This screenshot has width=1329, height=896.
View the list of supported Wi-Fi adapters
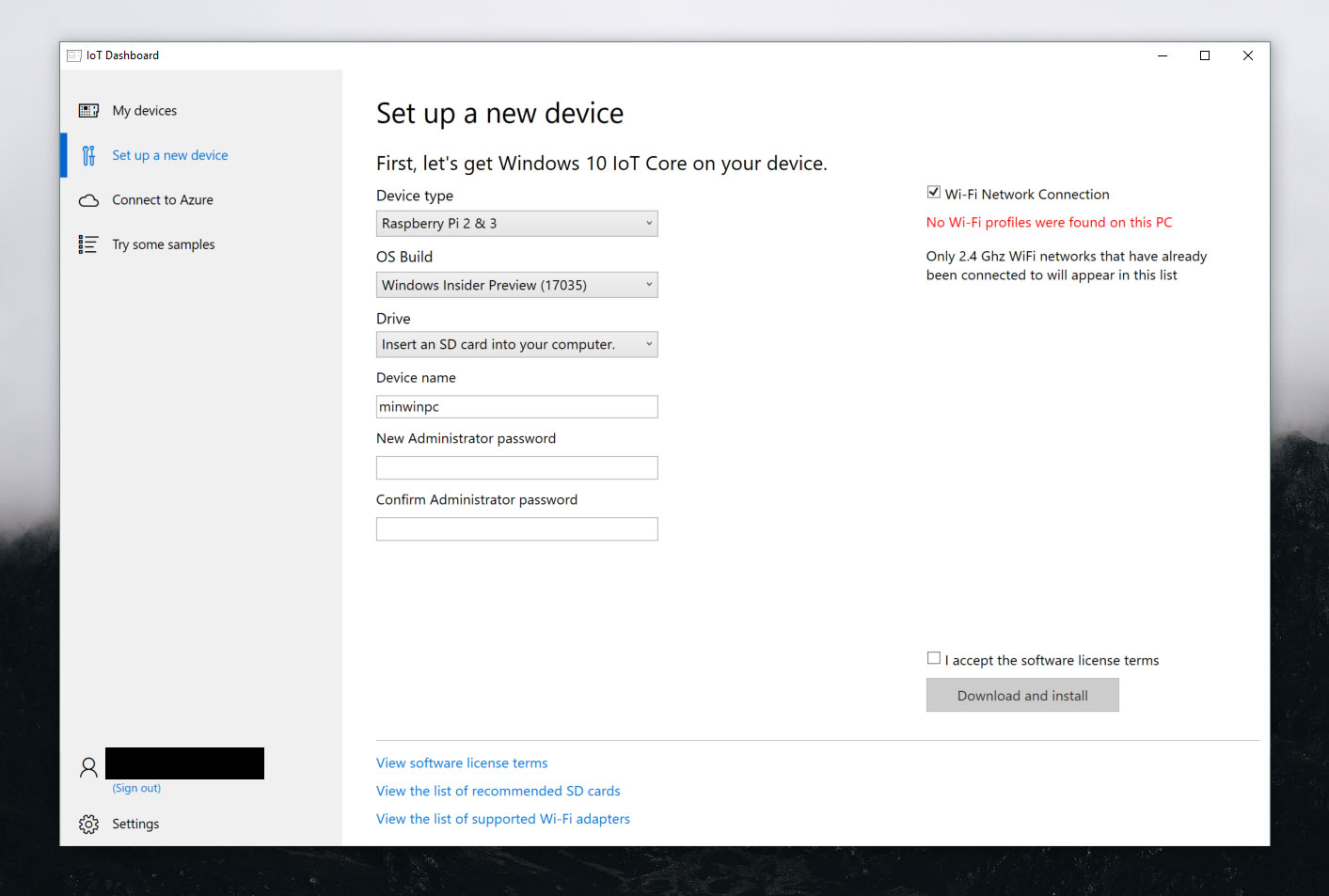tap(502, 818)
